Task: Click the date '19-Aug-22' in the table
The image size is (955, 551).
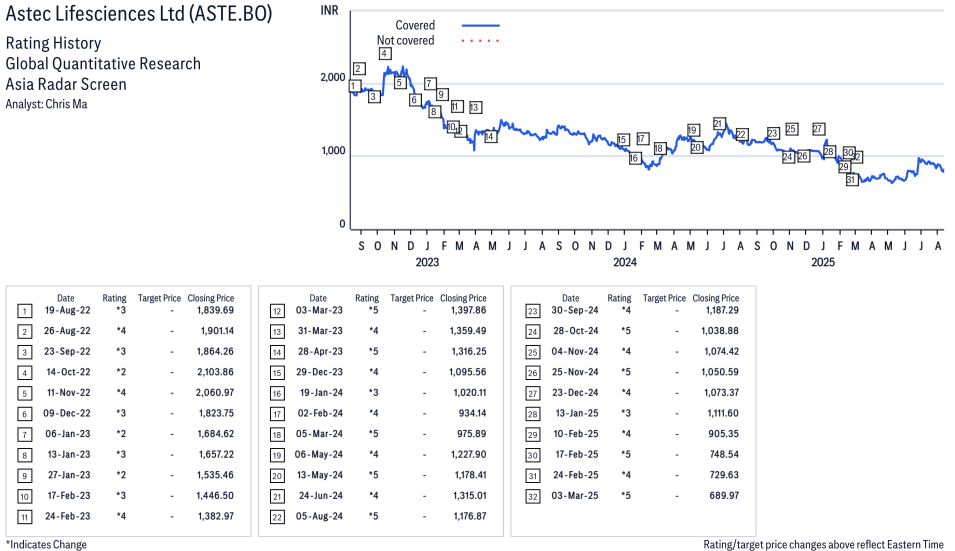Action: point(68,310)
